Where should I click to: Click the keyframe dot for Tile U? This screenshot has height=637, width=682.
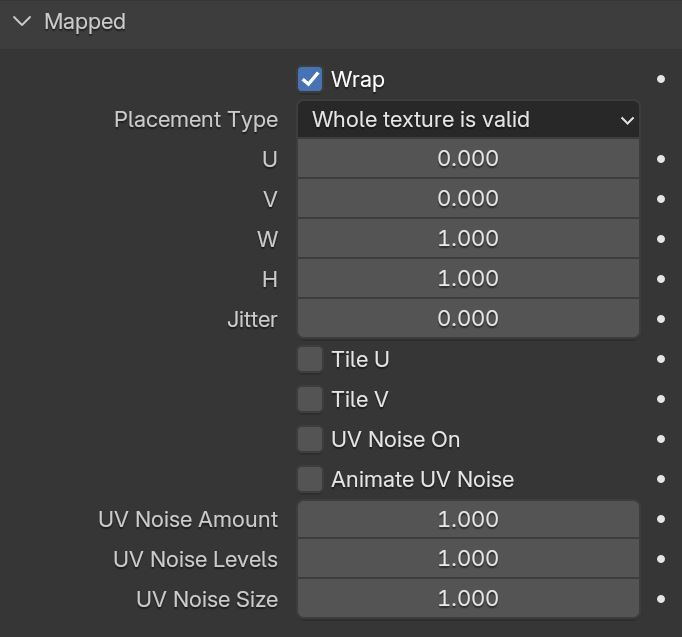[661, 359]
